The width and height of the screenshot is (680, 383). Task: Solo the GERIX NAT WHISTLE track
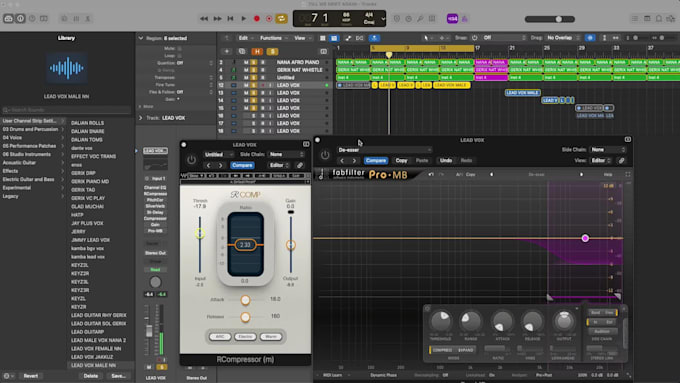coord(254,70)
